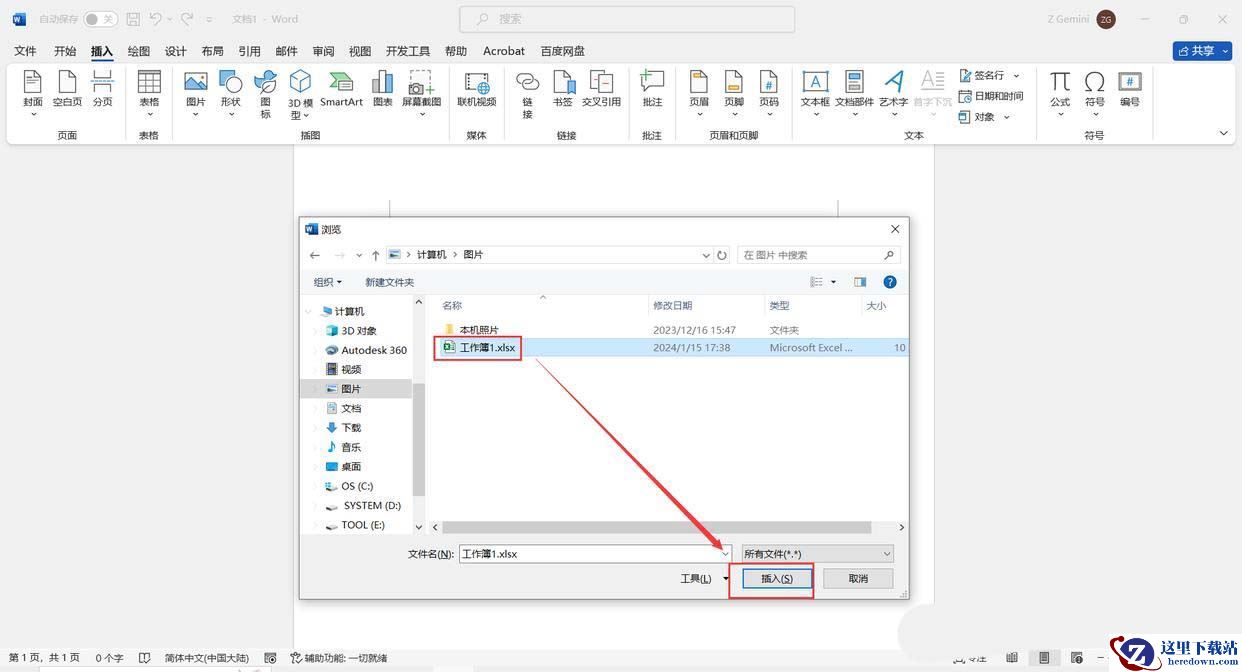Switch to the 开始 home tab

click(x=65, y=51)
